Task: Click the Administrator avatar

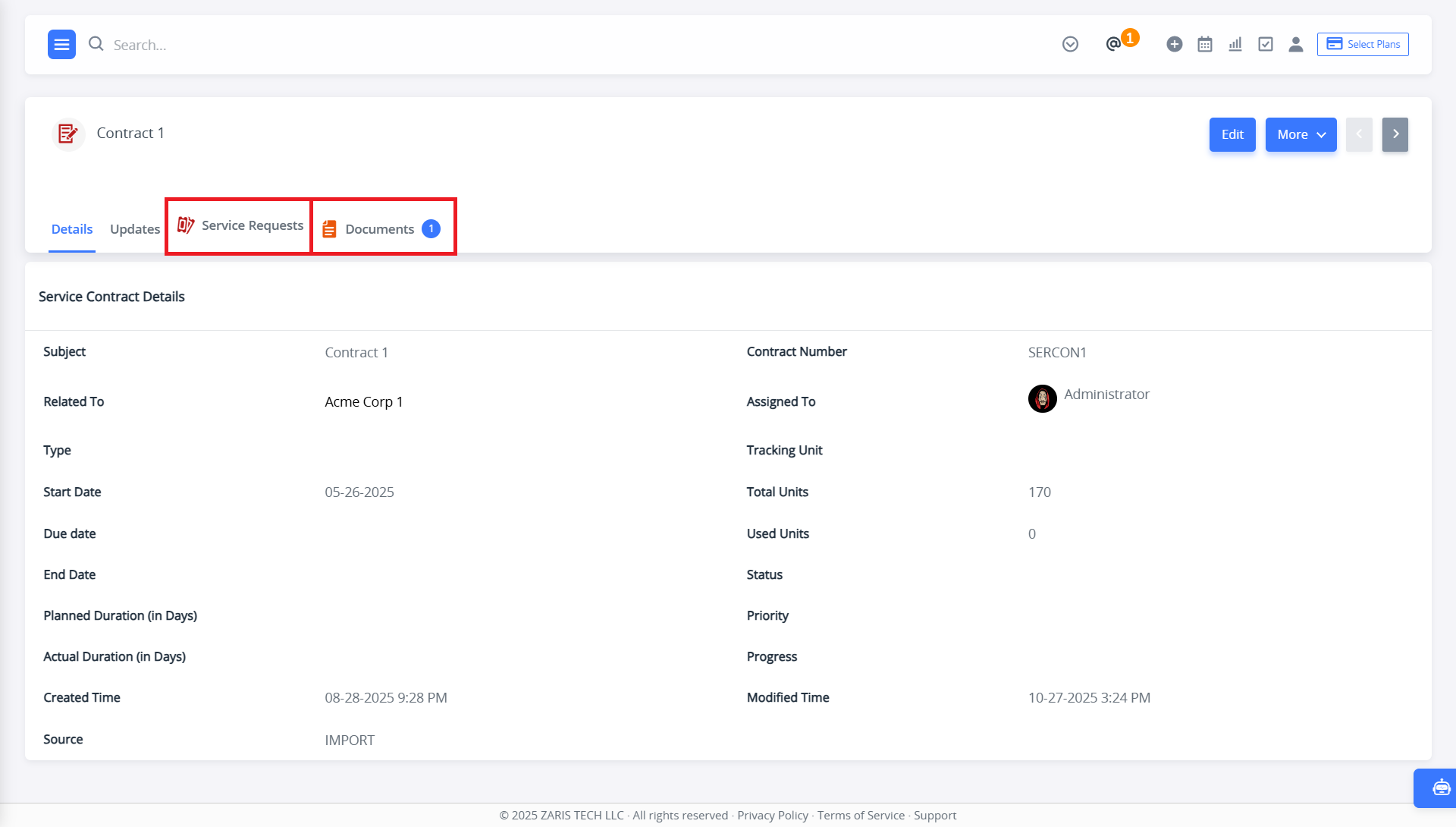Action: tap(1043, 398)
